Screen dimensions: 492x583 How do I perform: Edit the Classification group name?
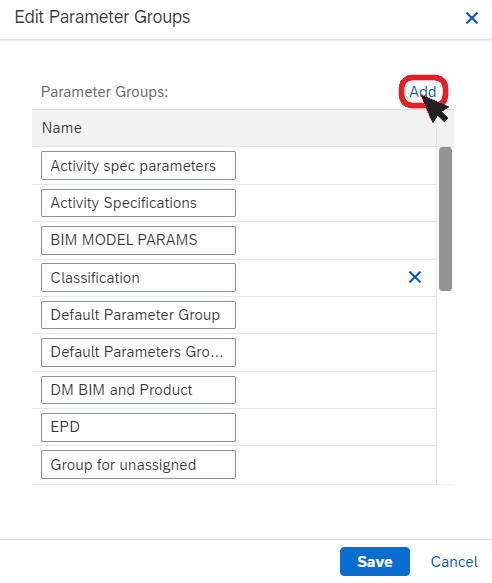(138, 277)
